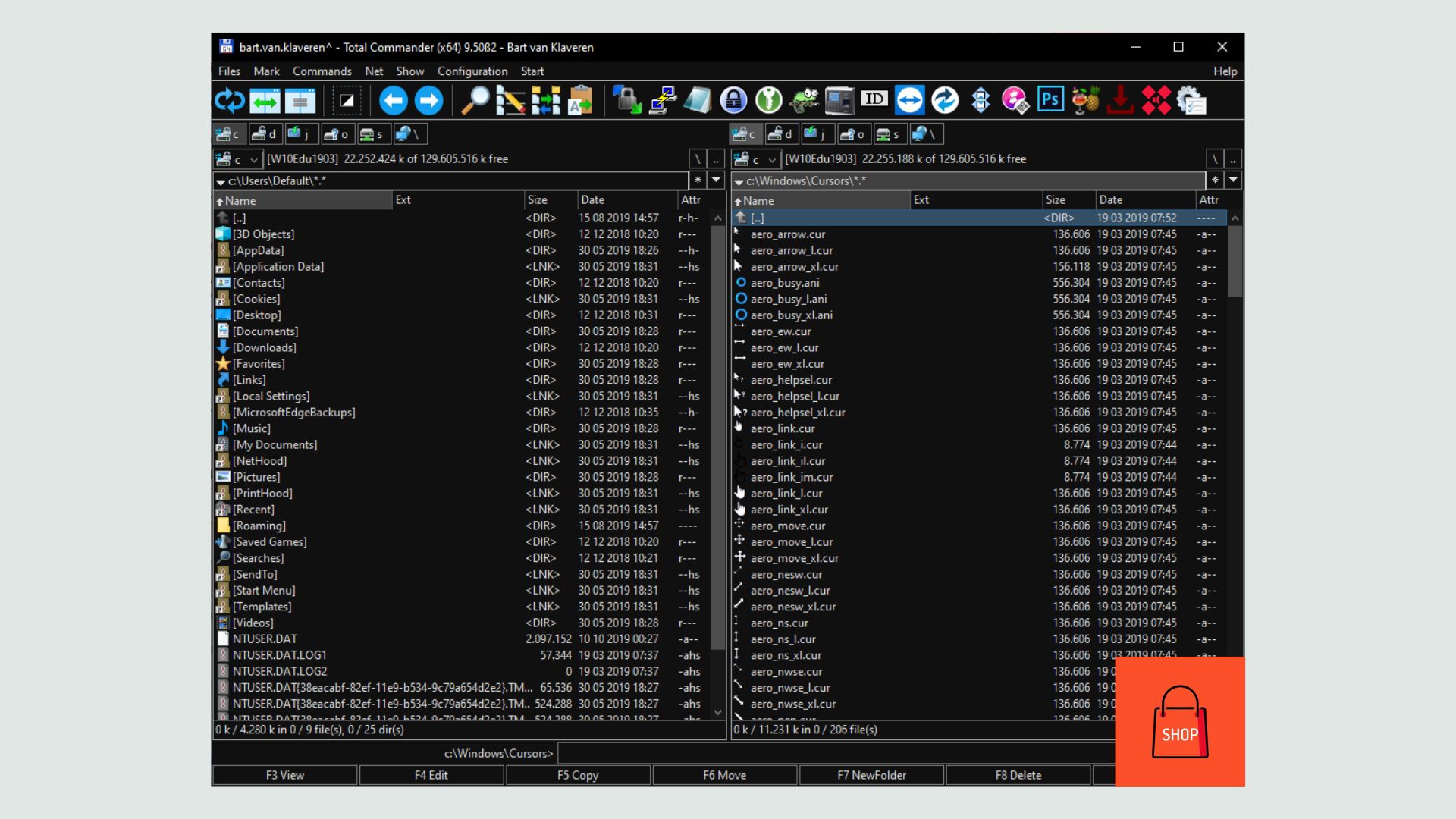This screenshot has width=1456, height=819.
Task: Launch Photoshop from the toolbar
Action: pos(1050,100)
